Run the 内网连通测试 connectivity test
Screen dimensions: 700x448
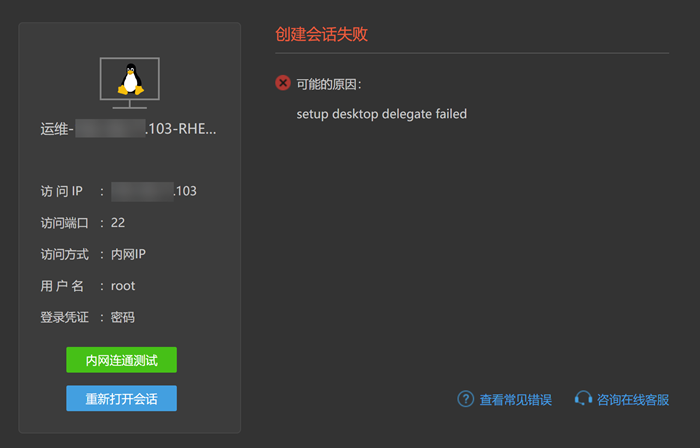click(x=121, y=360)
